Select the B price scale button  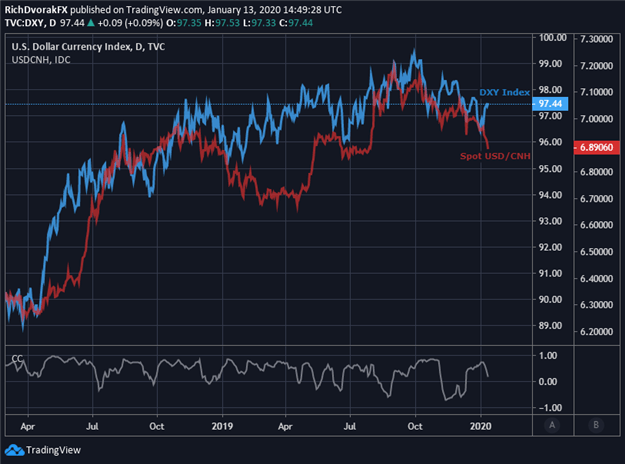coord(596,425)
